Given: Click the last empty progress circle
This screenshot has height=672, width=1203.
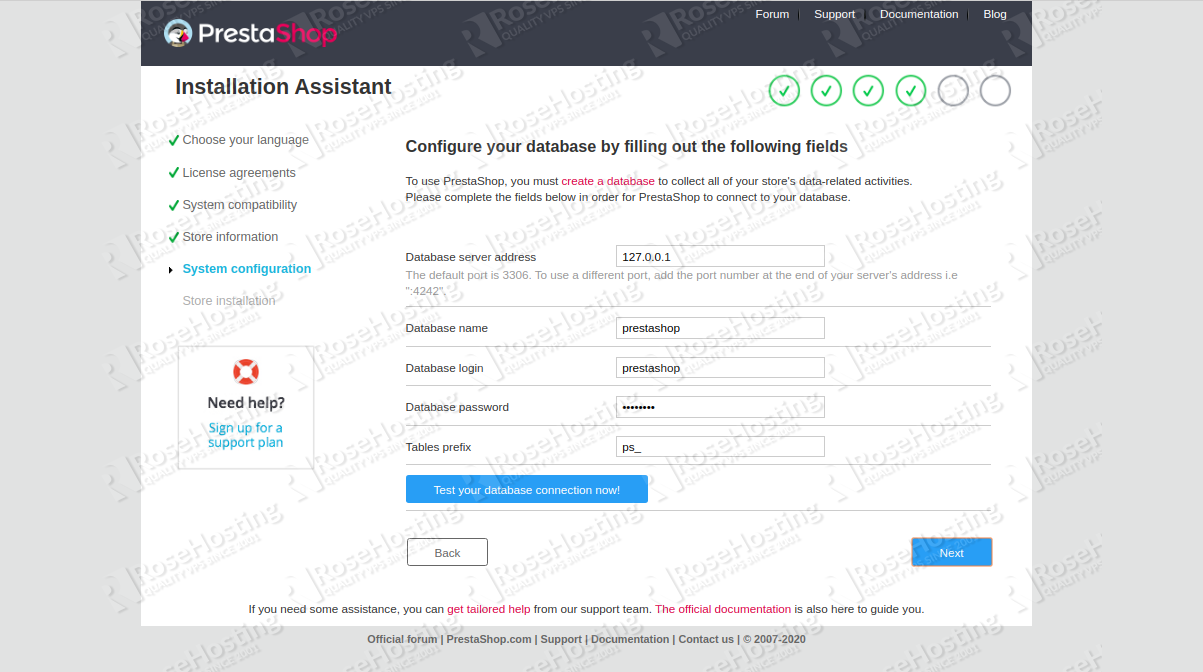Looking at the screenshot, I should (x=994, y=91).
